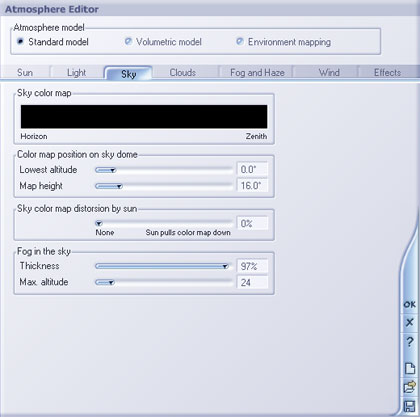The height and width of the screenshot is (417, 420).
Task: Open help with the question mark icon
Action: (x=409, y=342)
